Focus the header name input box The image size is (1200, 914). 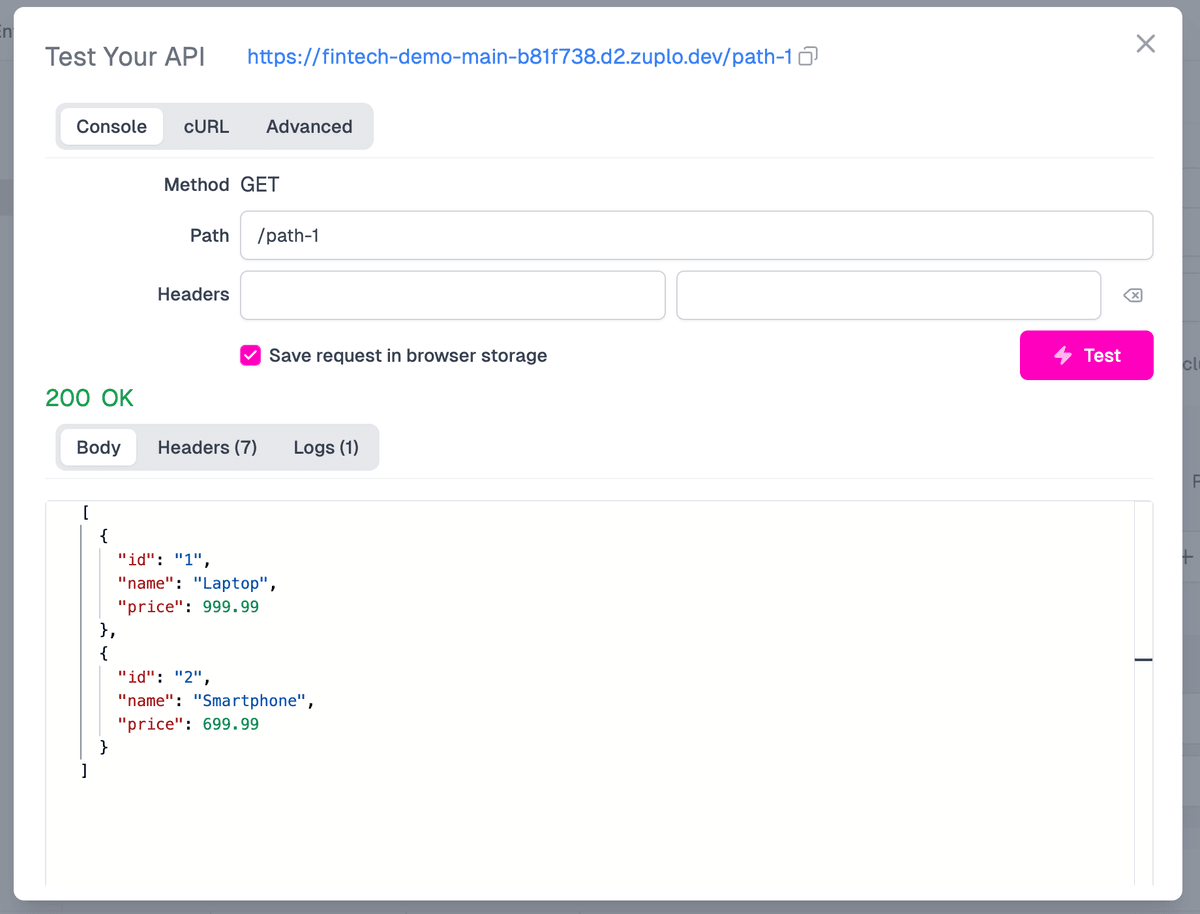(453, 295)
